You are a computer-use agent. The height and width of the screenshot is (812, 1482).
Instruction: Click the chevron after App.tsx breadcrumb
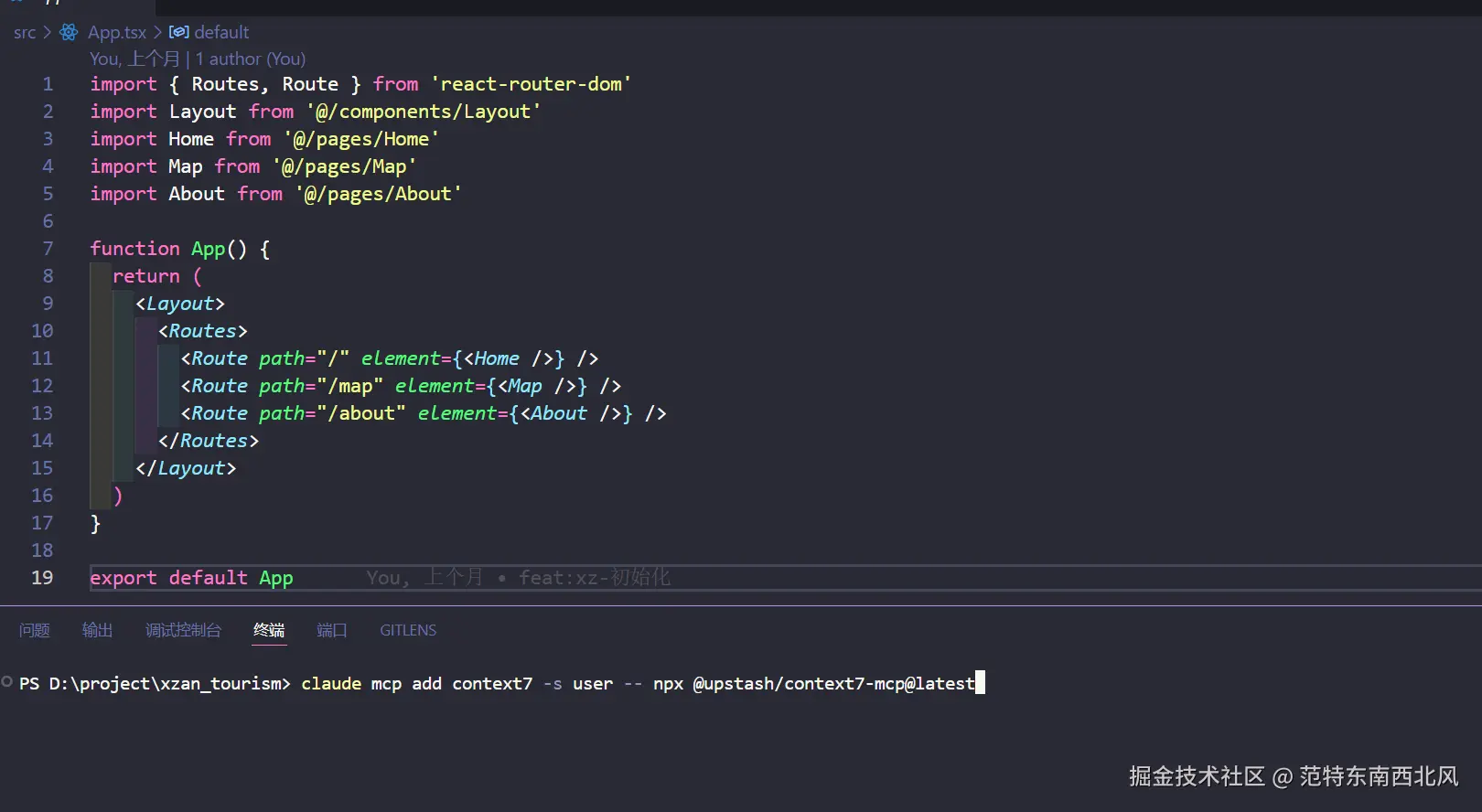(x=157, y=33)
